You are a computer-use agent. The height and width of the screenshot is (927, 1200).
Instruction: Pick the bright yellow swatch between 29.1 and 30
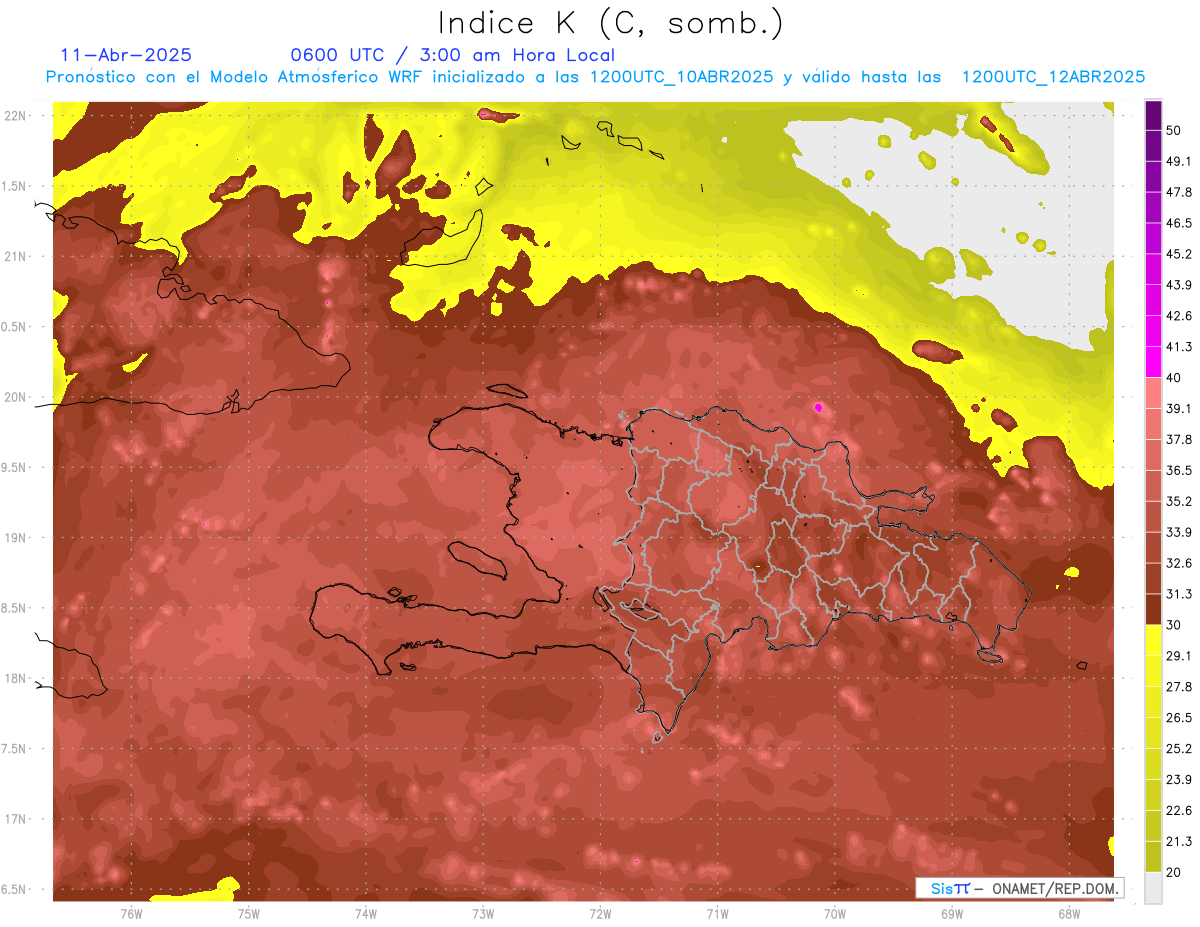pos(1153,640)
